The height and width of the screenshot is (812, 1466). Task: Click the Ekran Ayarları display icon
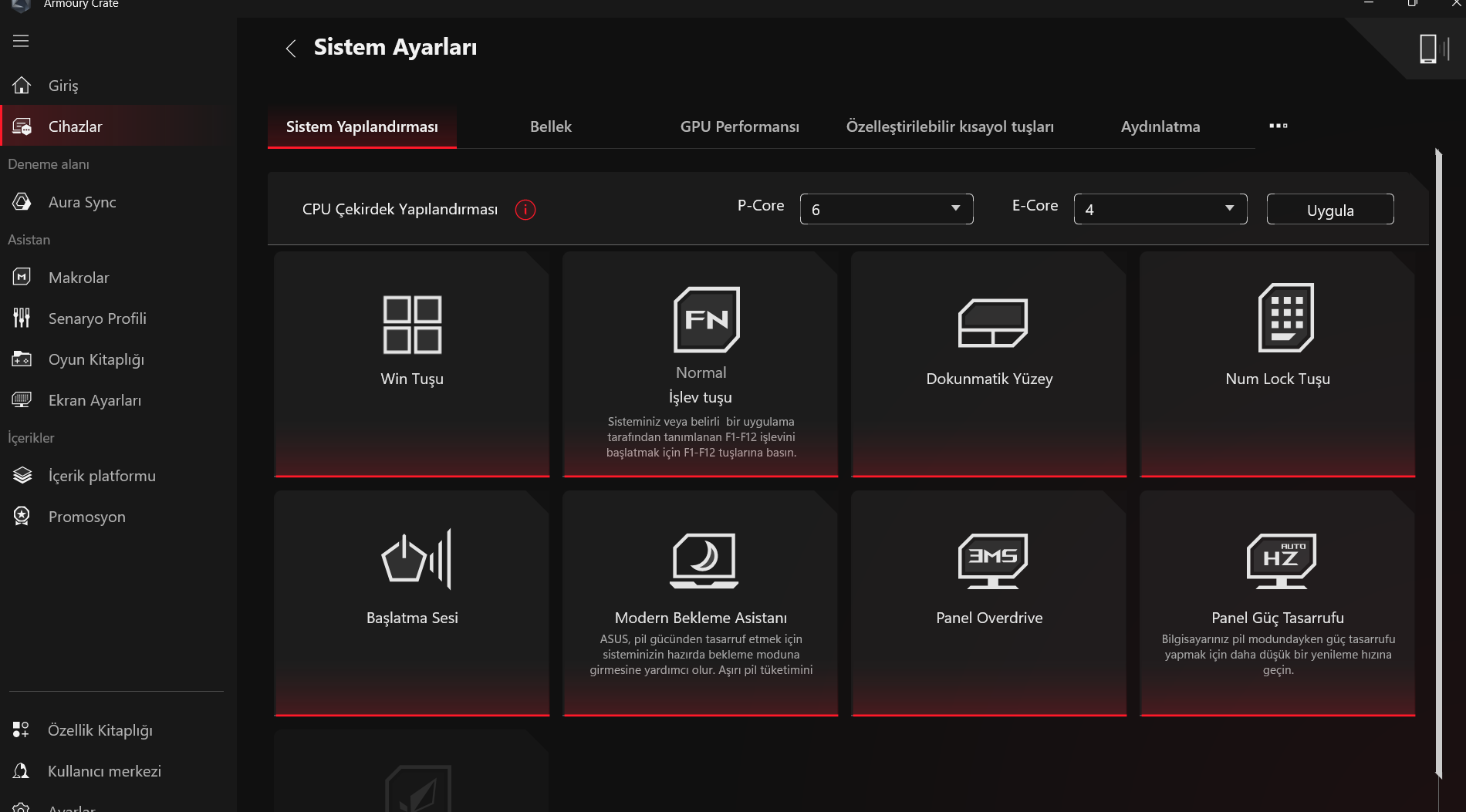coord(22,399)
